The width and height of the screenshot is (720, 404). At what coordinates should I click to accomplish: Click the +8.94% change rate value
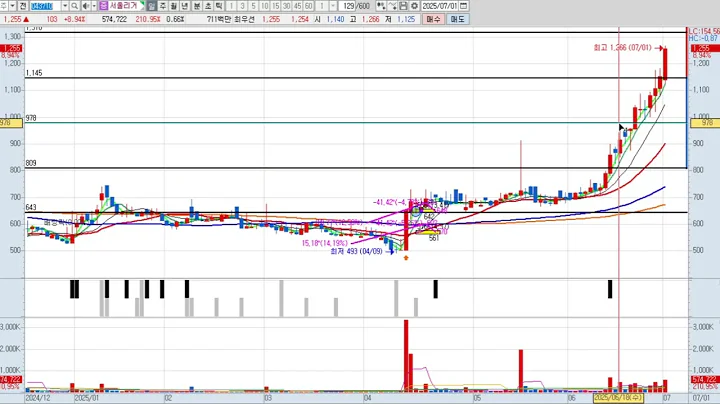(x=74, y=19)
